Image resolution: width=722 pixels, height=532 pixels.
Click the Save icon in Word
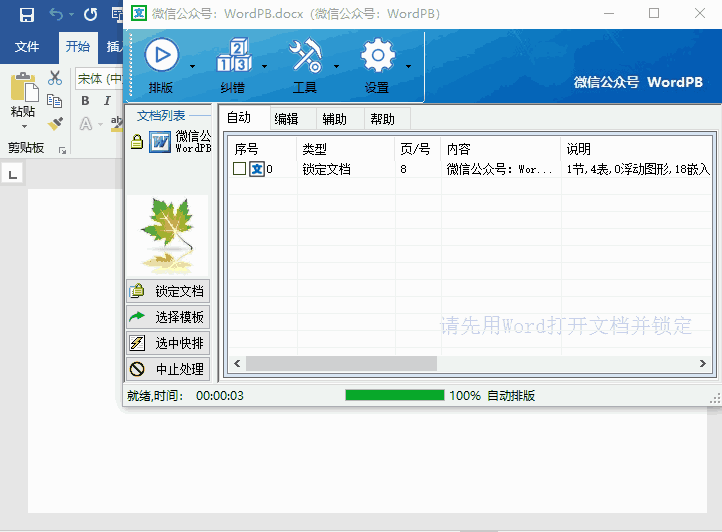tap(27, 15)
